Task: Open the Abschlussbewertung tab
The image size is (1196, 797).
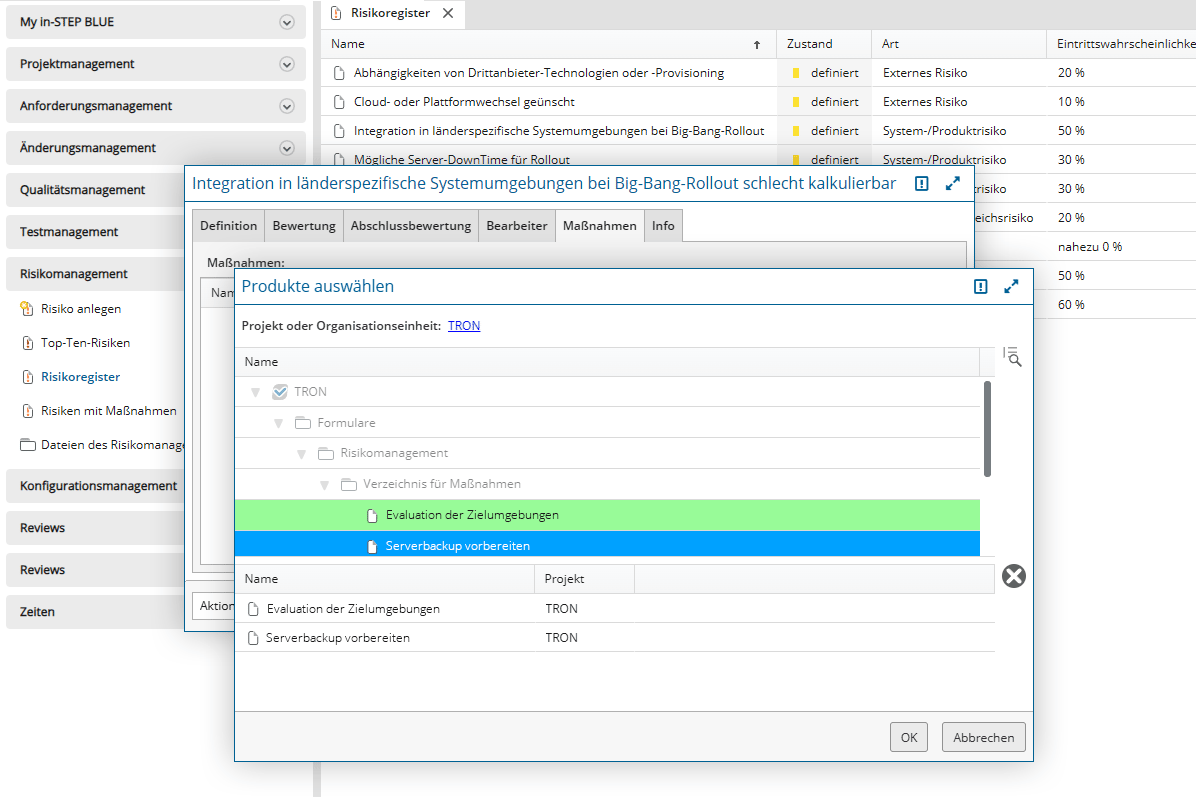Action: click(x=410, y=226)
